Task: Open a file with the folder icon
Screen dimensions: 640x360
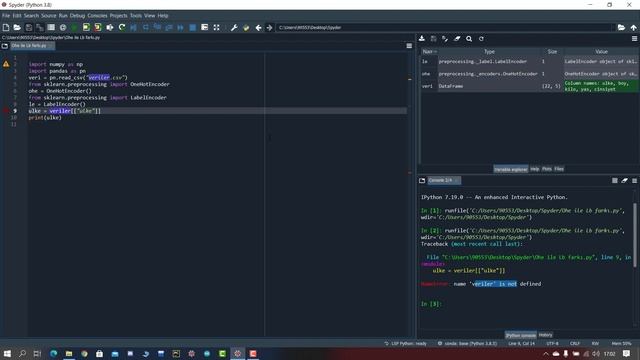Action: [x=17, y=27]
